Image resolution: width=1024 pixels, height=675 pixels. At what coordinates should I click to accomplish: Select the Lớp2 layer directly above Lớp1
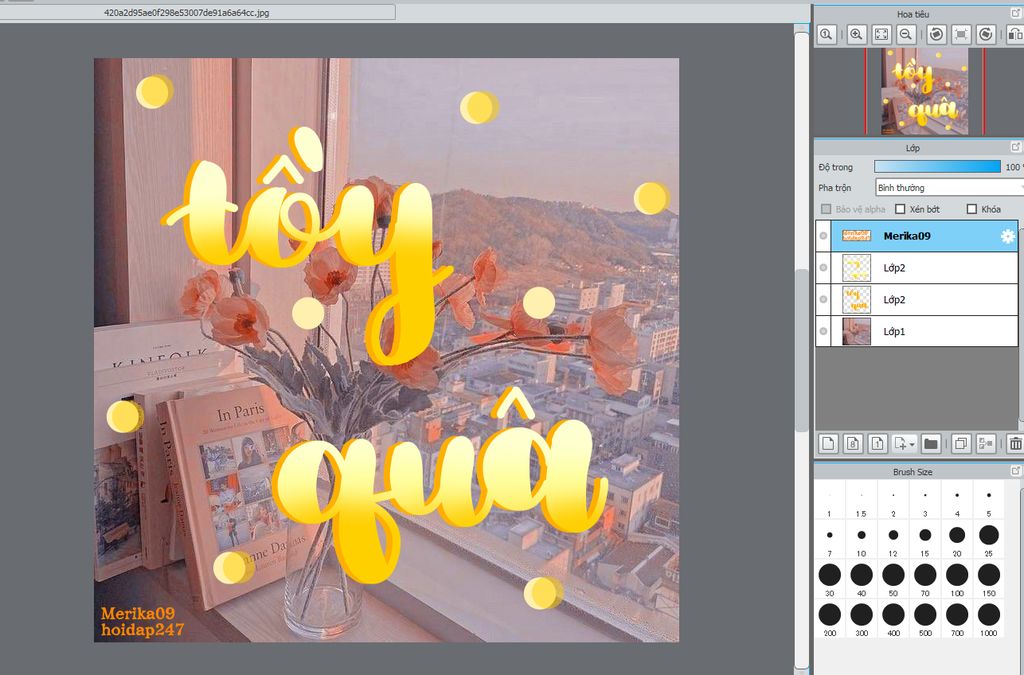point(924,299)
